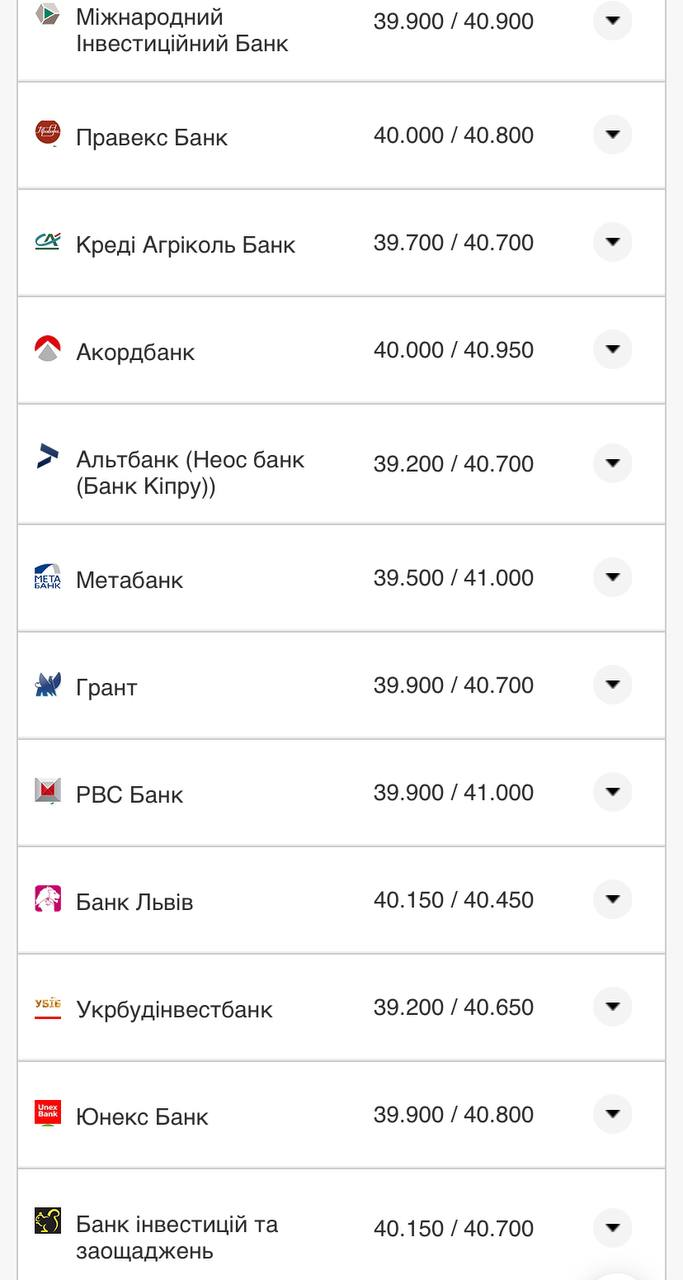Open the Міжнародний Інвестиційний Банк name
Image resolution: width=683 pixels, height=1280 pixels.
point(182,30)
